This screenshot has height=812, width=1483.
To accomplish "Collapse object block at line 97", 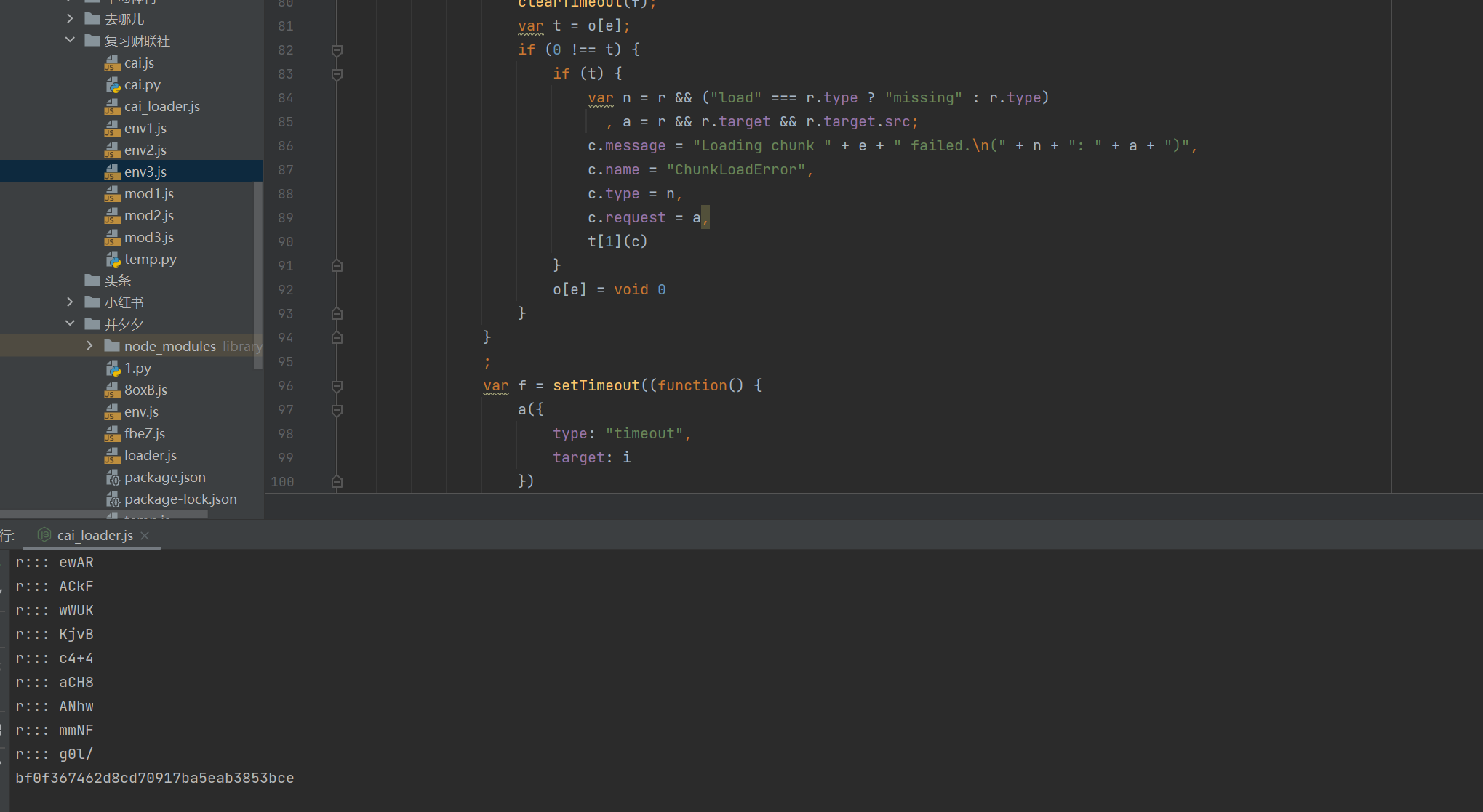I will point(337,410).
